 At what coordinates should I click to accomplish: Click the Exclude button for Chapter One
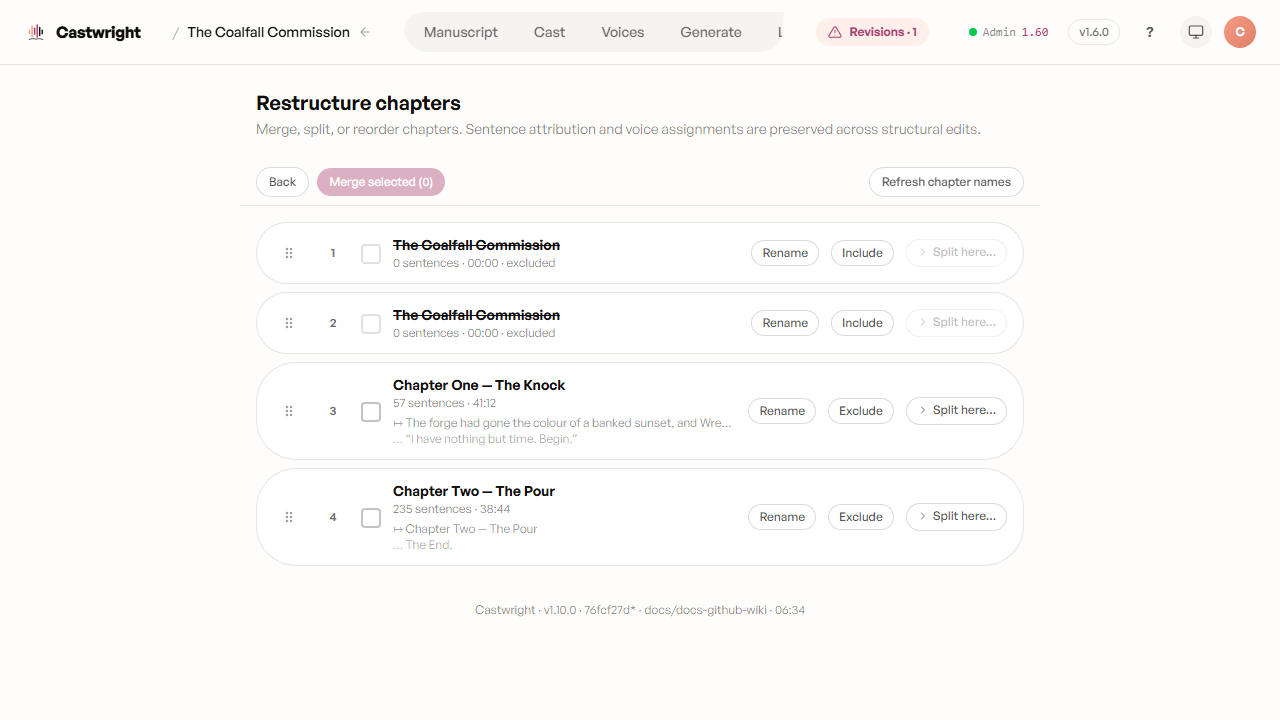861,411
